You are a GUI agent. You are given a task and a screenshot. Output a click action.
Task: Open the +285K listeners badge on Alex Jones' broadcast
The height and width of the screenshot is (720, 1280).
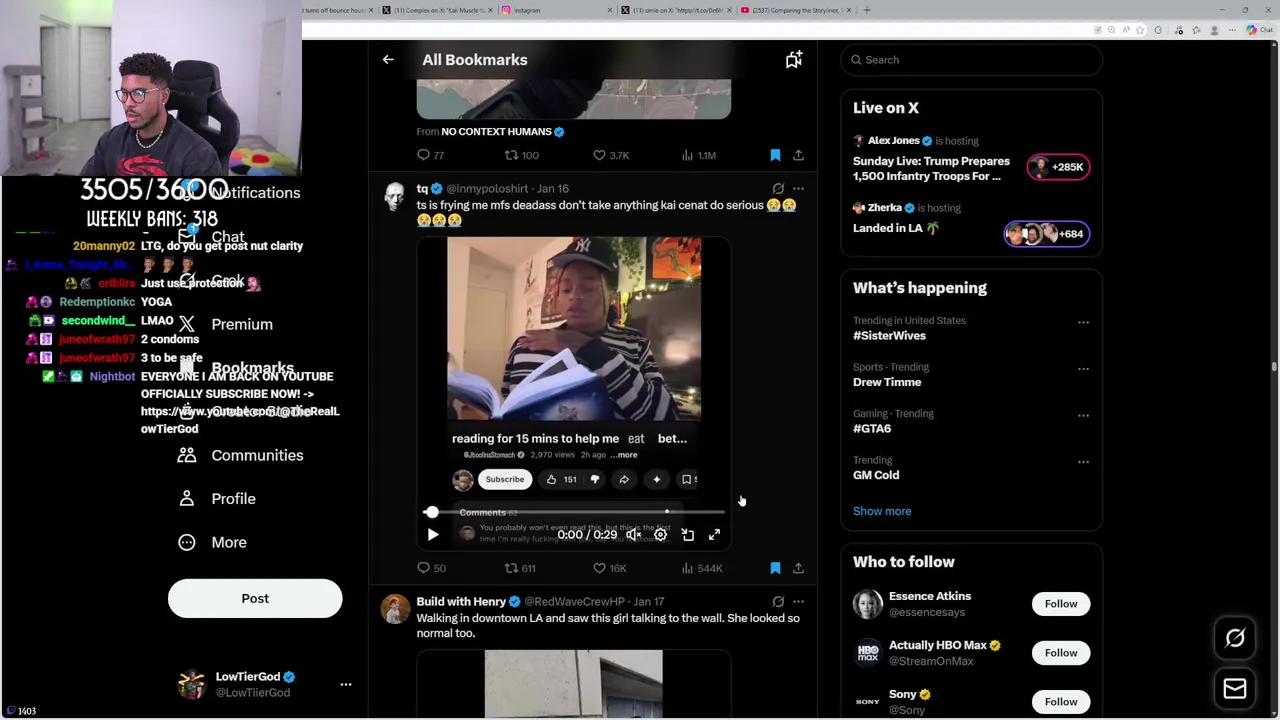click(1058, 167)
